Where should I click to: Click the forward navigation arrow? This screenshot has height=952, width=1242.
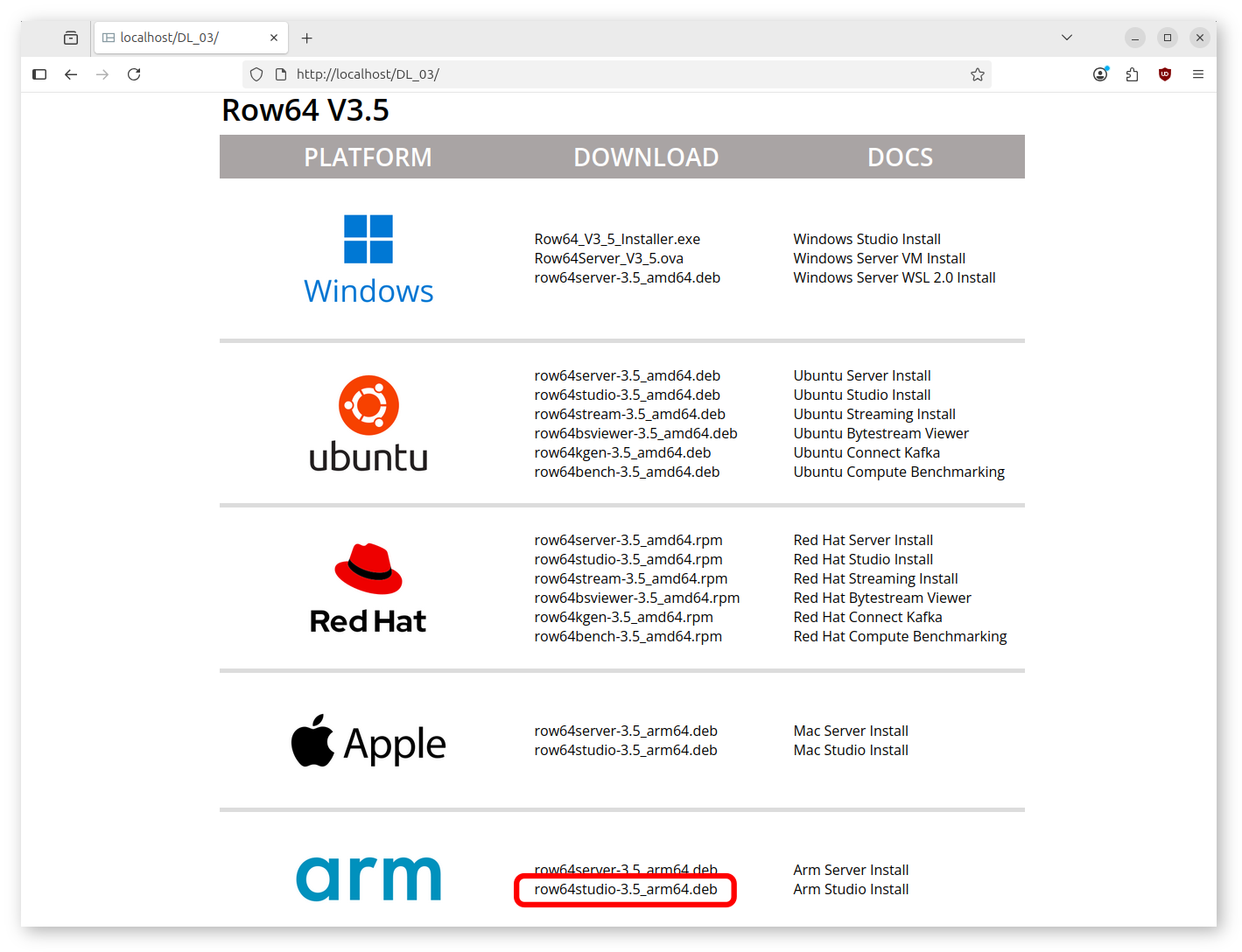tap(102, 74)
